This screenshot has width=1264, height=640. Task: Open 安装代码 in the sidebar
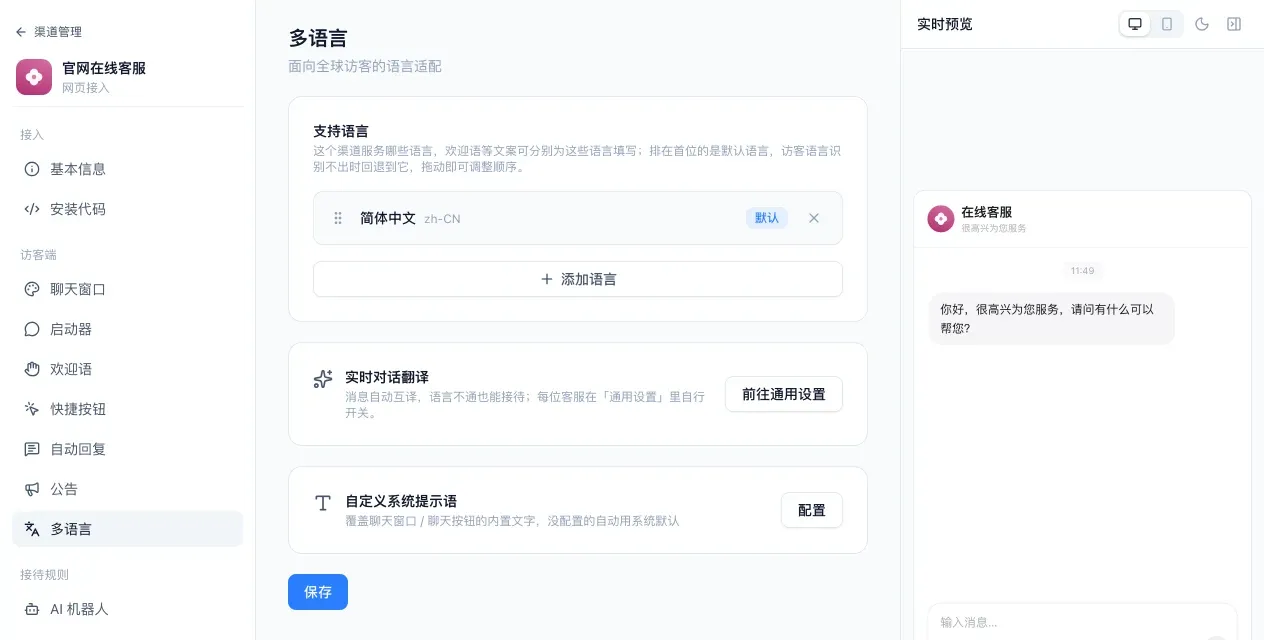coord(127,209)
